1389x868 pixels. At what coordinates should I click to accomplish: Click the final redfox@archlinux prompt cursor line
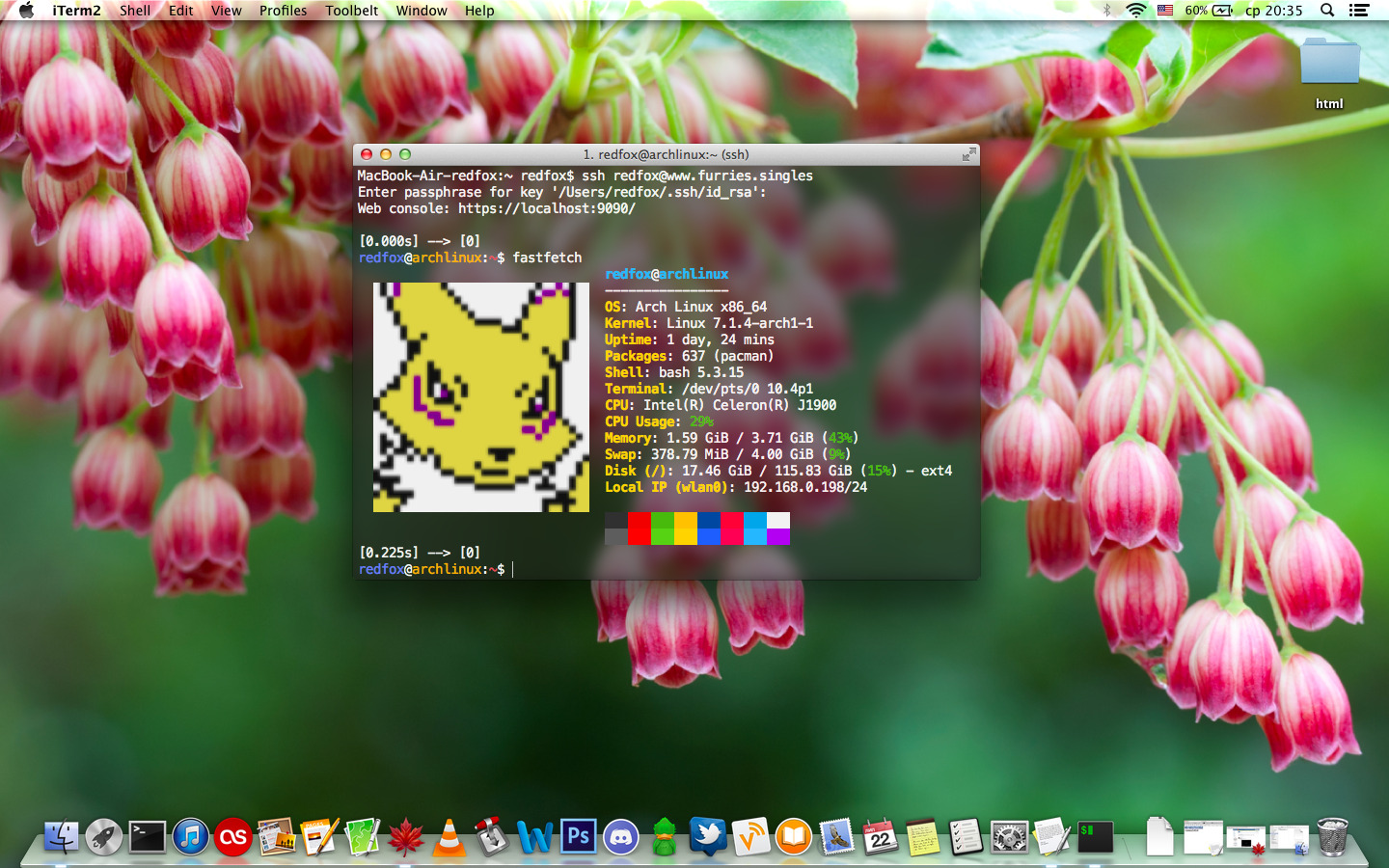click(x=436, y=569)
